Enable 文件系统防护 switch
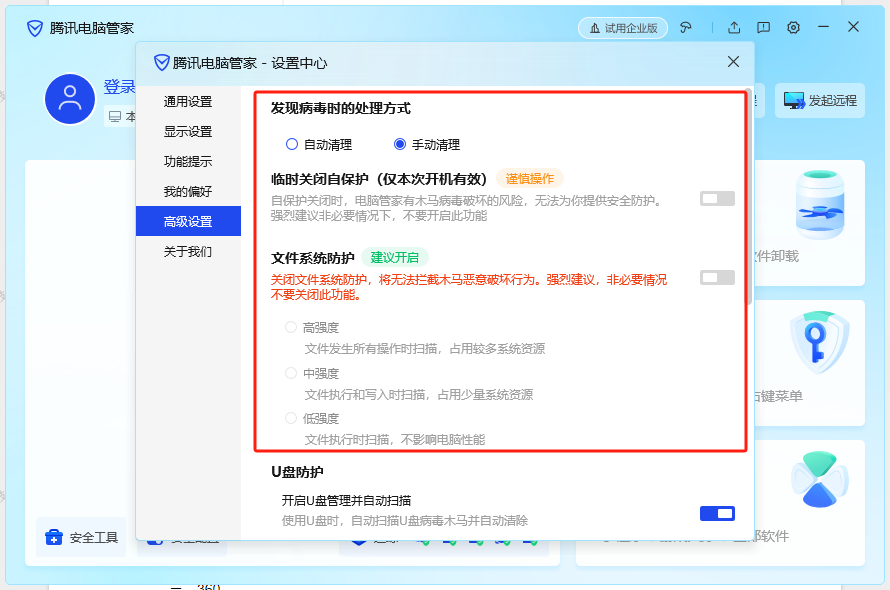Image resolution: width=890 pixels, height=590 pixels. tap(717, 278)
